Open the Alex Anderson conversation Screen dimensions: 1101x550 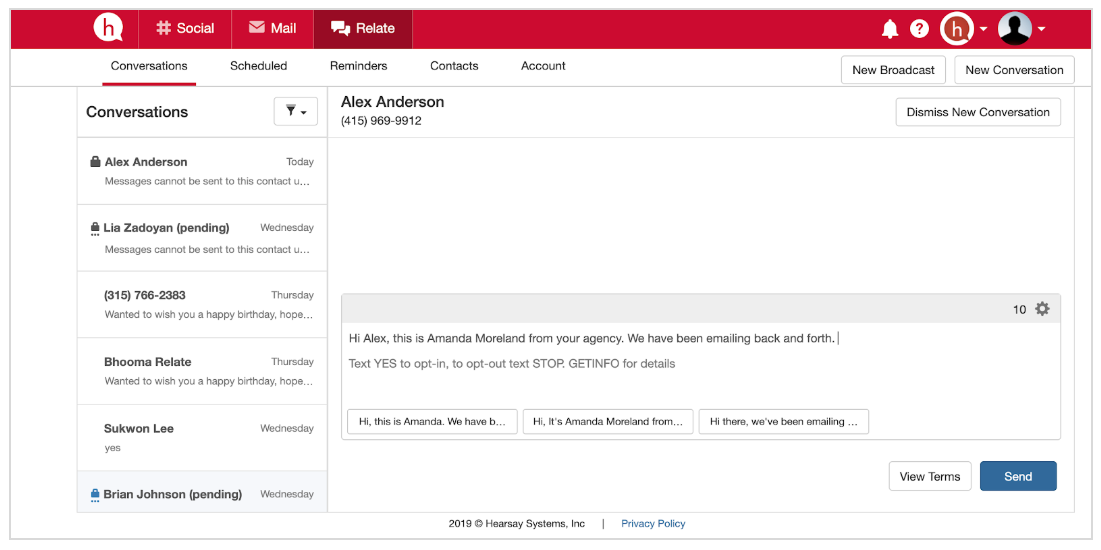(x=202, y=171)
